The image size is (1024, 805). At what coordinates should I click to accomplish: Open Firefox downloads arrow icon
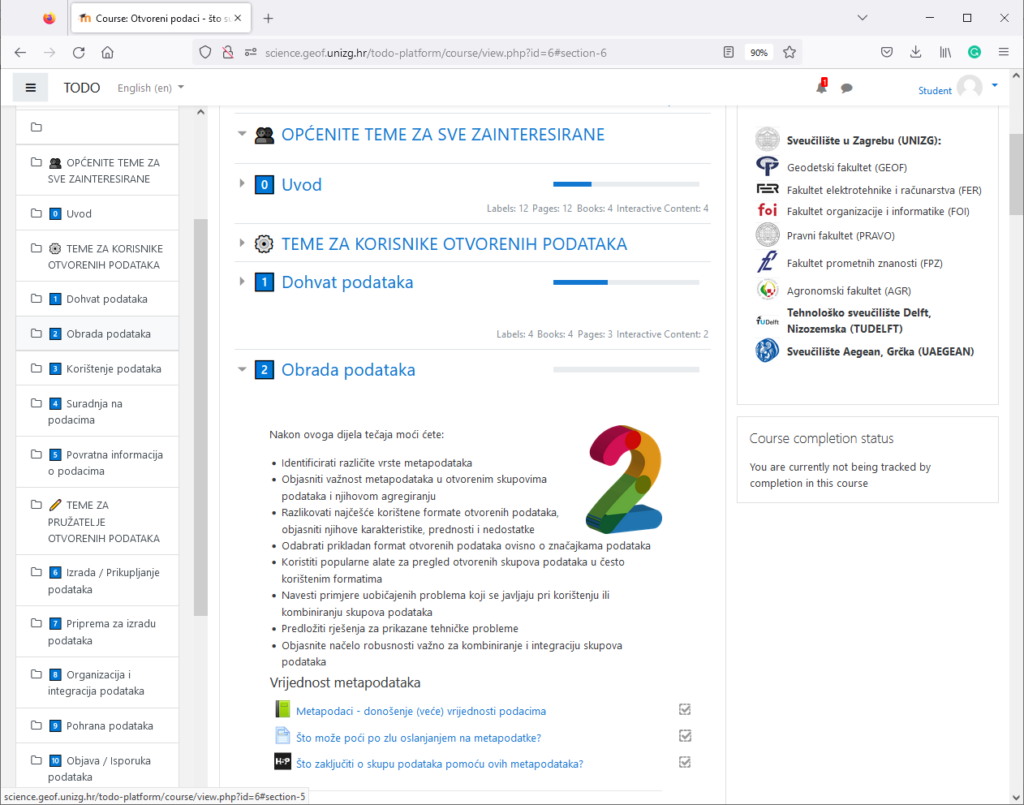915,52
